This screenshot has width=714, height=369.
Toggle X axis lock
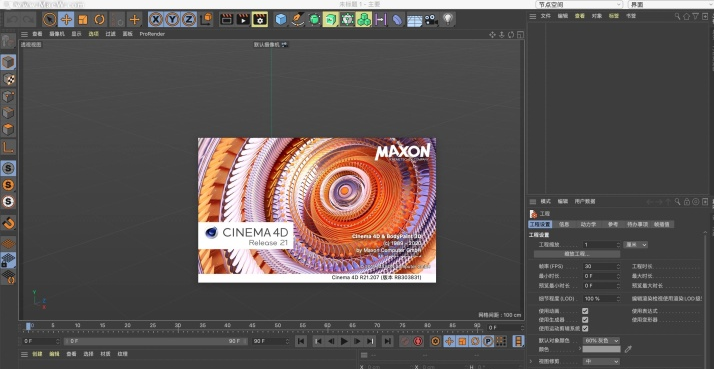pos(156,20)
